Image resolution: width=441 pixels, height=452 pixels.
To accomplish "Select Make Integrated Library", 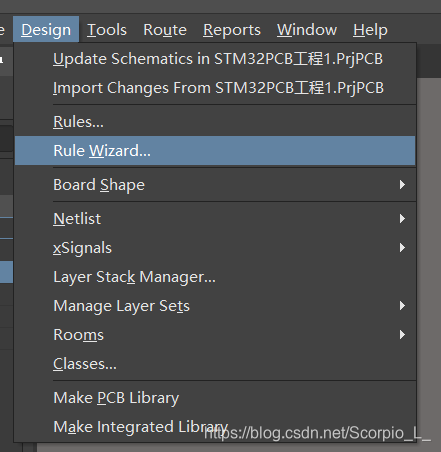I will click(215, 427).
